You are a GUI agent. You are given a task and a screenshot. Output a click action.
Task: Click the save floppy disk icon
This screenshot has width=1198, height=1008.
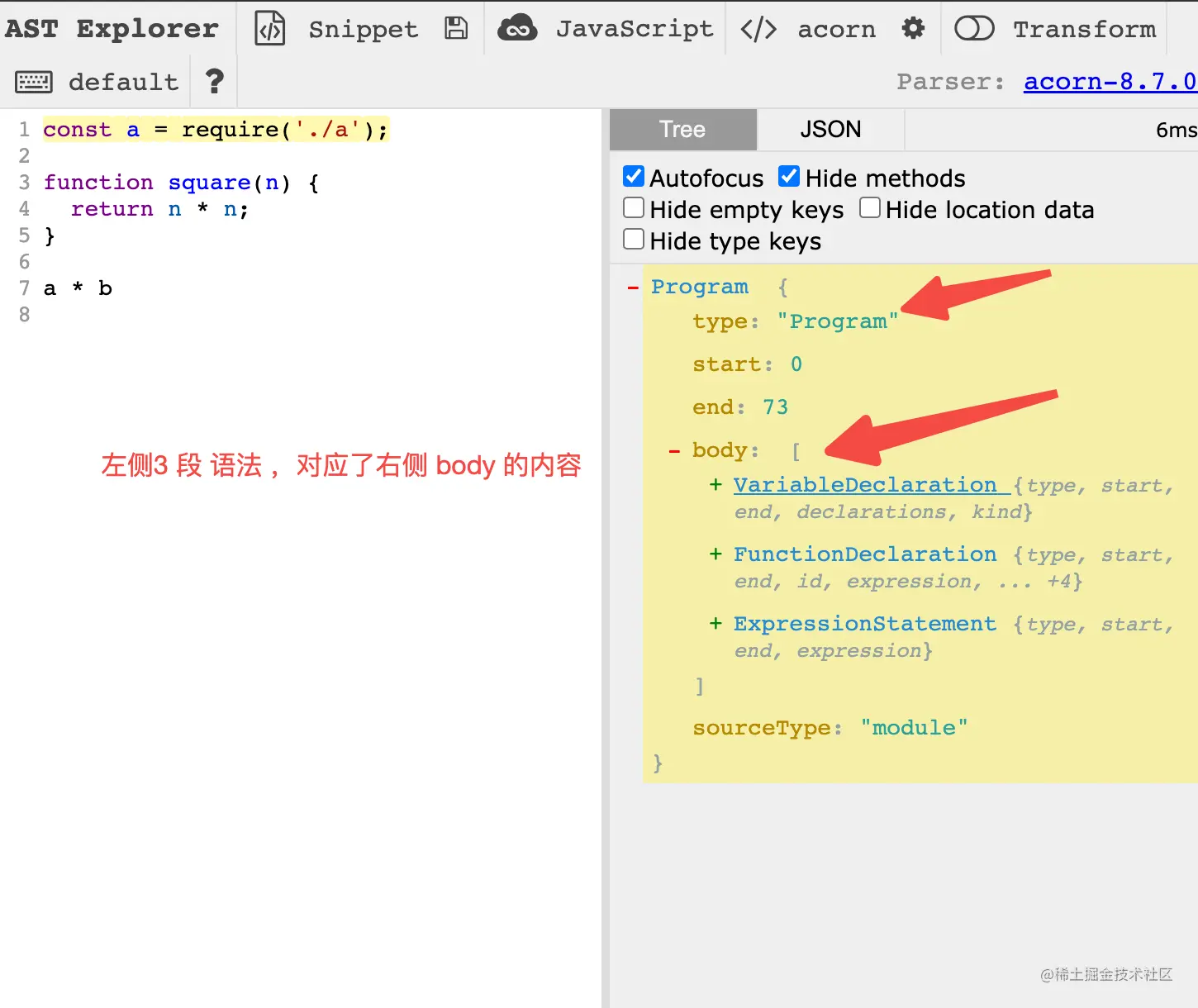[x=456, y=29]
